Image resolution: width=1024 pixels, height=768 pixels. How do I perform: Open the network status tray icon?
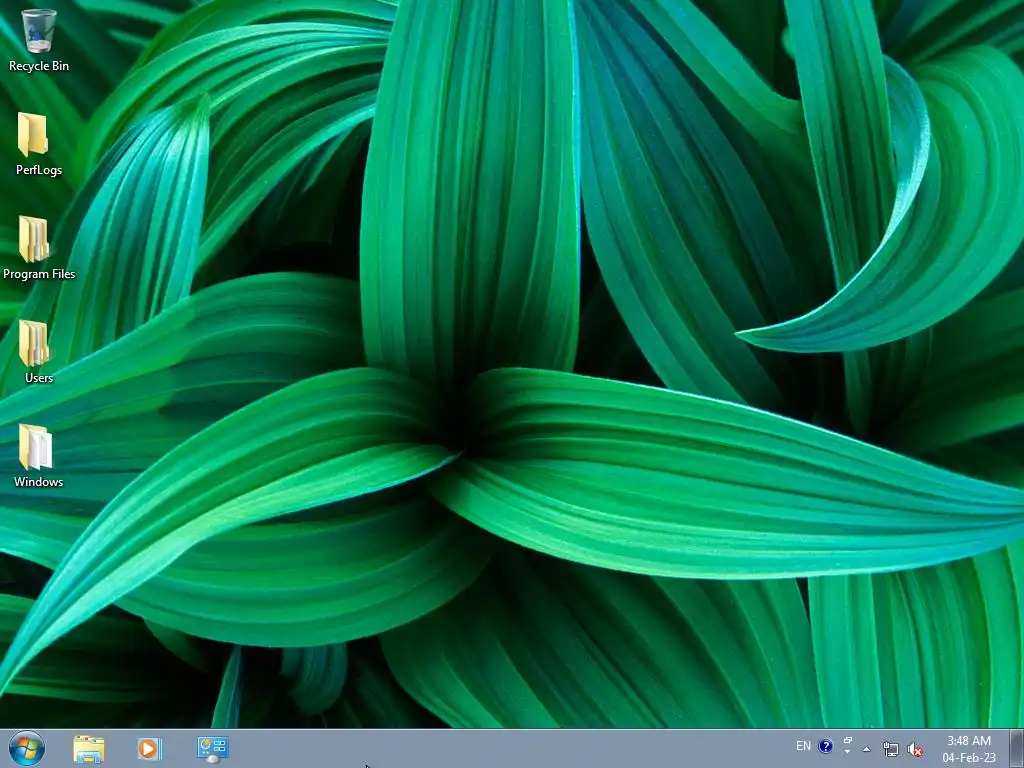coord(891,749)
